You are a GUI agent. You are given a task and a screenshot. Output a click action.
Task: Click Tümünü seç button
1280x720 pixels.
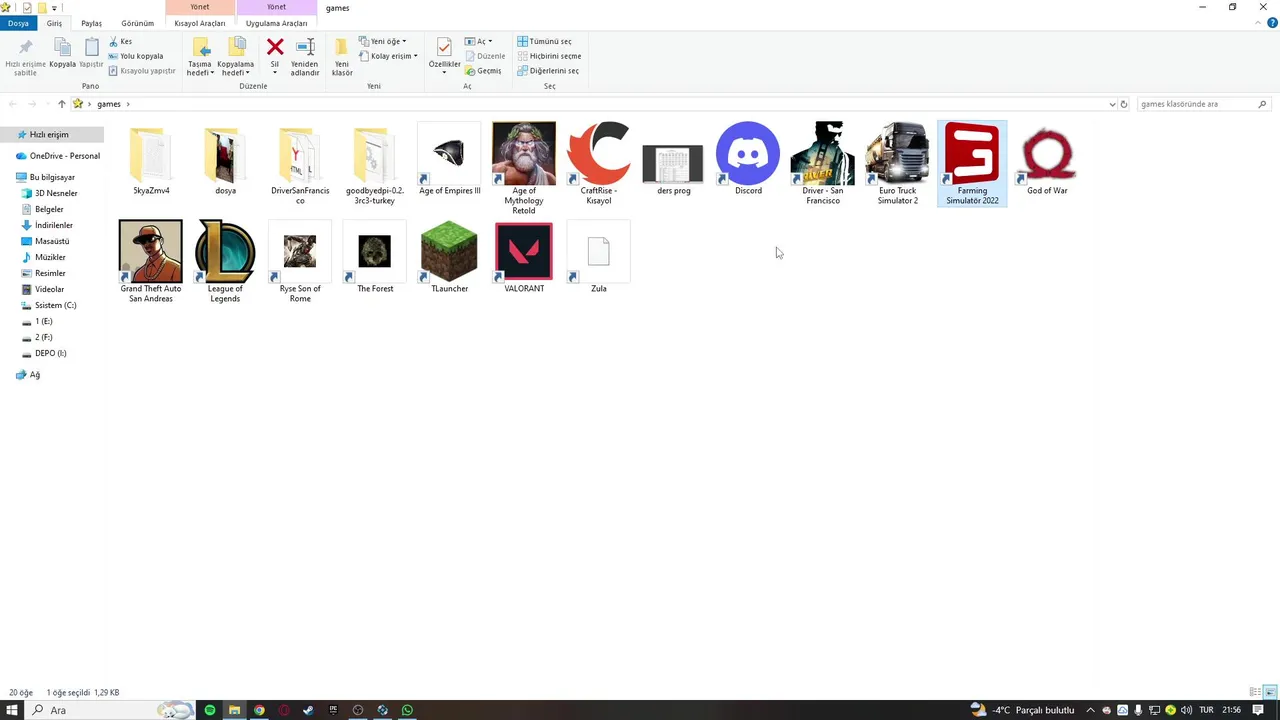pos(545,41)
